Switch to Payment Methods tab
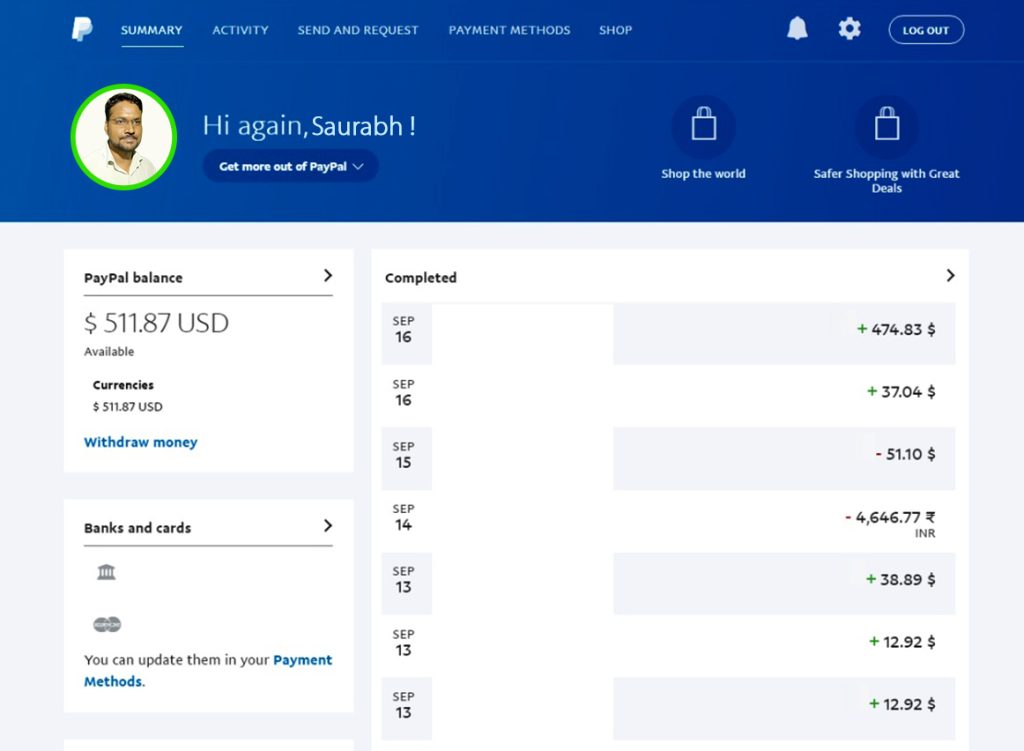The image size is (1024, 751). 509,30
